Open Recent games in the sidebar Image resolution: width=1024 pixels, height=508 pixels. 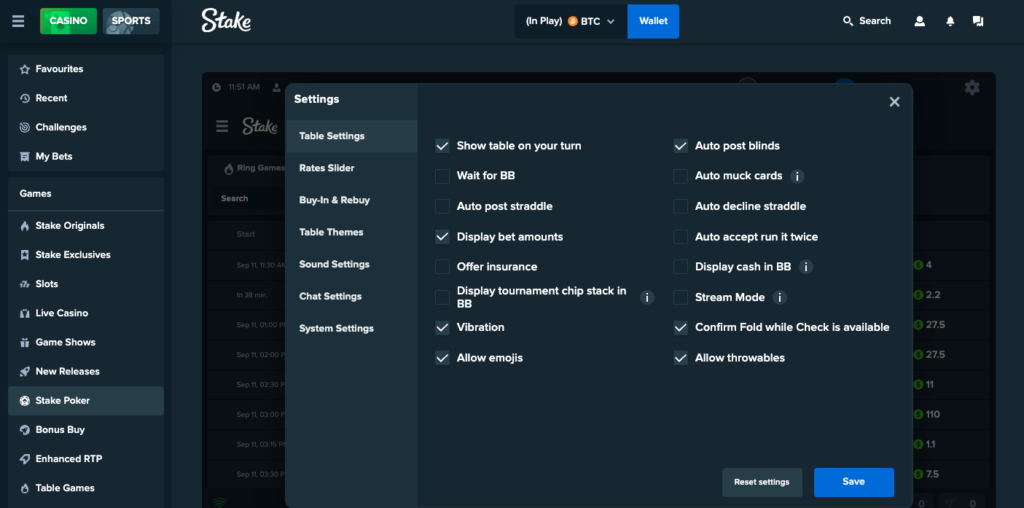(x=86, y=98)
